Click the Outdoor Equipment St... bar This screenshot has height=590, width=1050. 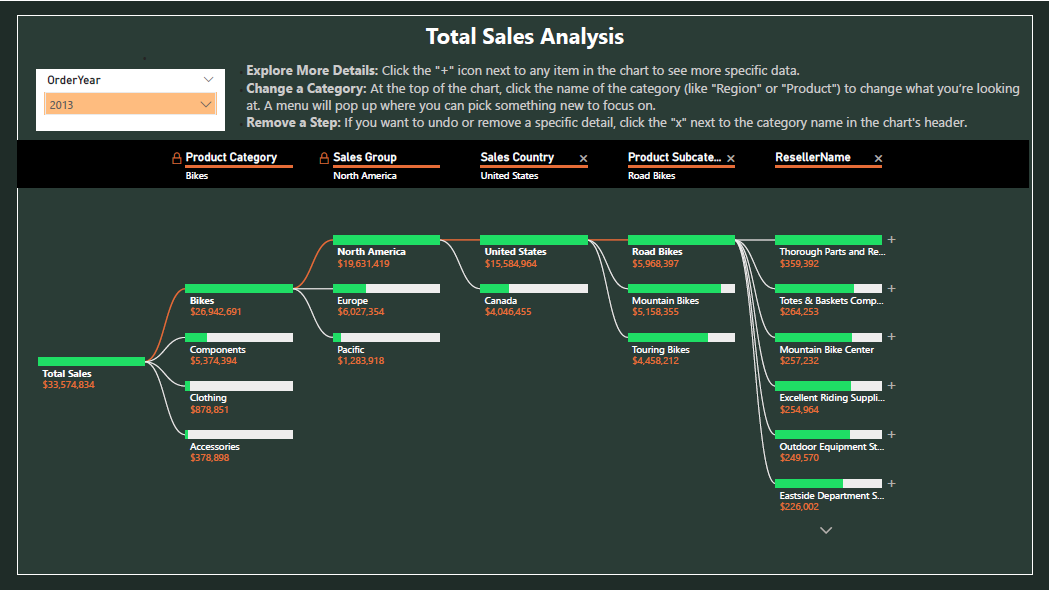828,435
